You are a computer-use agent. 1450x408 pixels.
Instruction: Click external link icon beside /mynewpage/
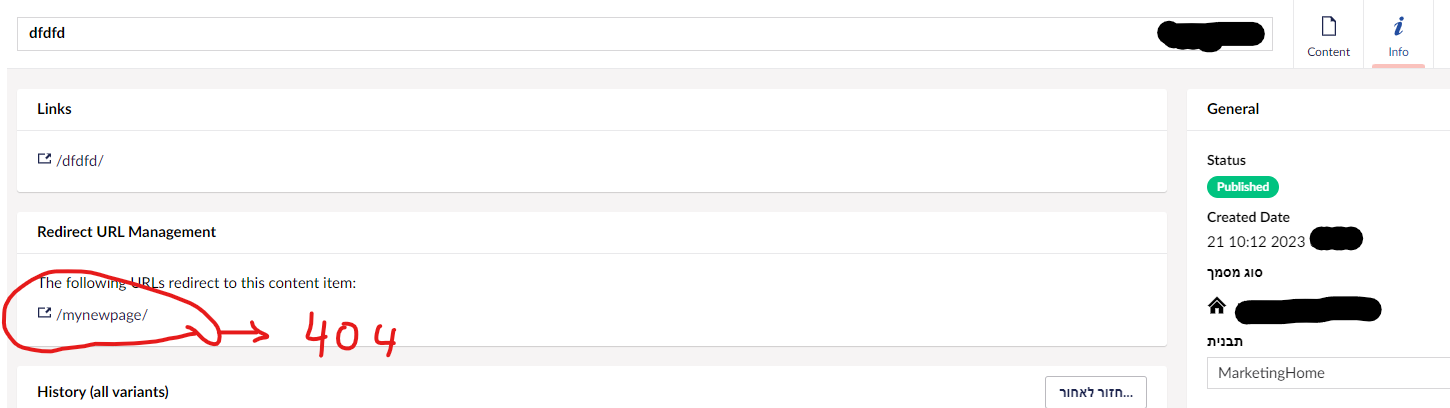pos(44,314)
